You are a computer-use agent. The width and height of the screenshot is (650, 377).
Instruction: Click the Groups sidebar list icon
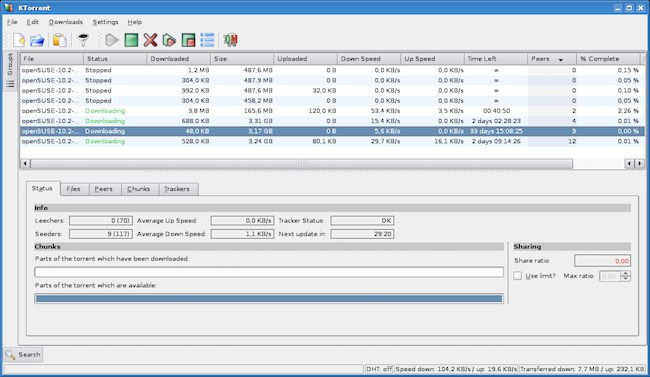(x=10, y=84)
